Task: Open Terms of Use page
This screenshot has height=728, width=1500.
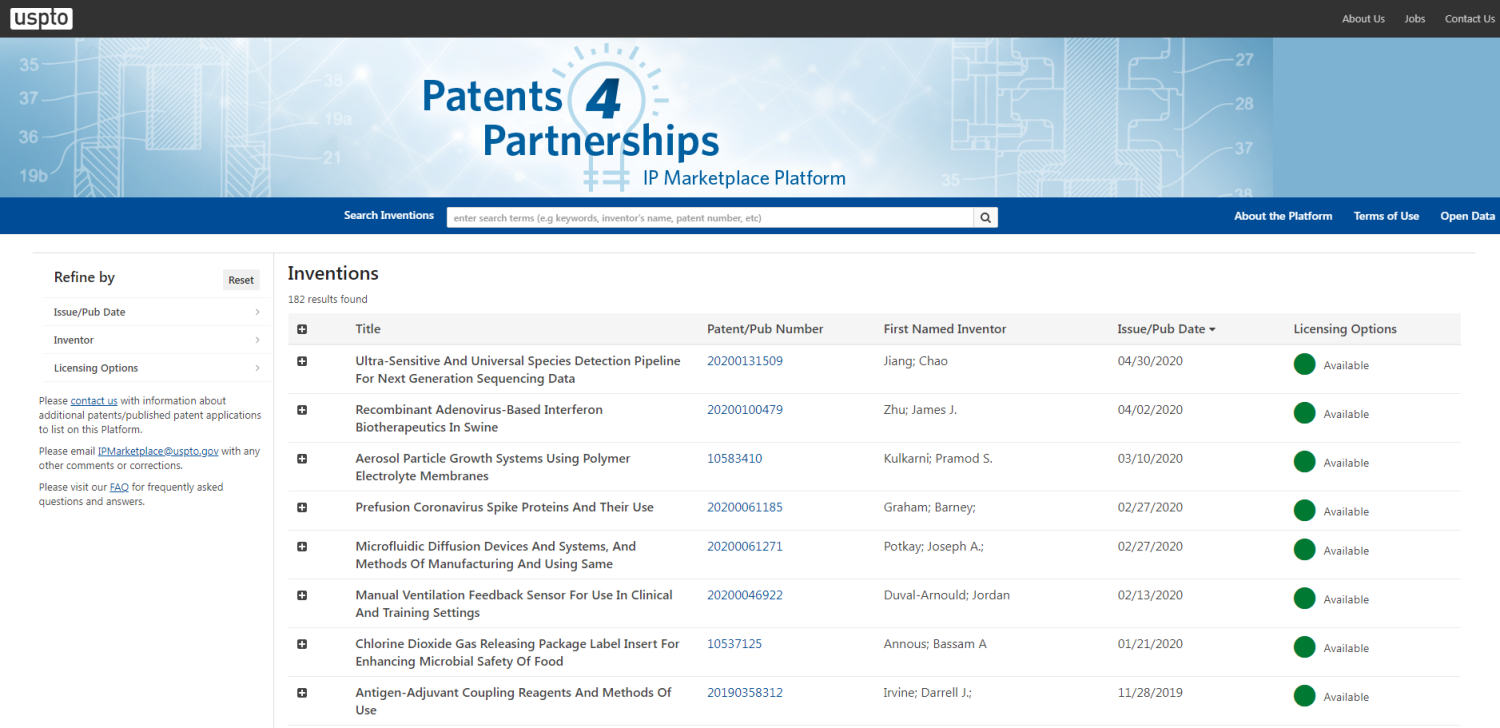Action: [x=1386, y=216]
